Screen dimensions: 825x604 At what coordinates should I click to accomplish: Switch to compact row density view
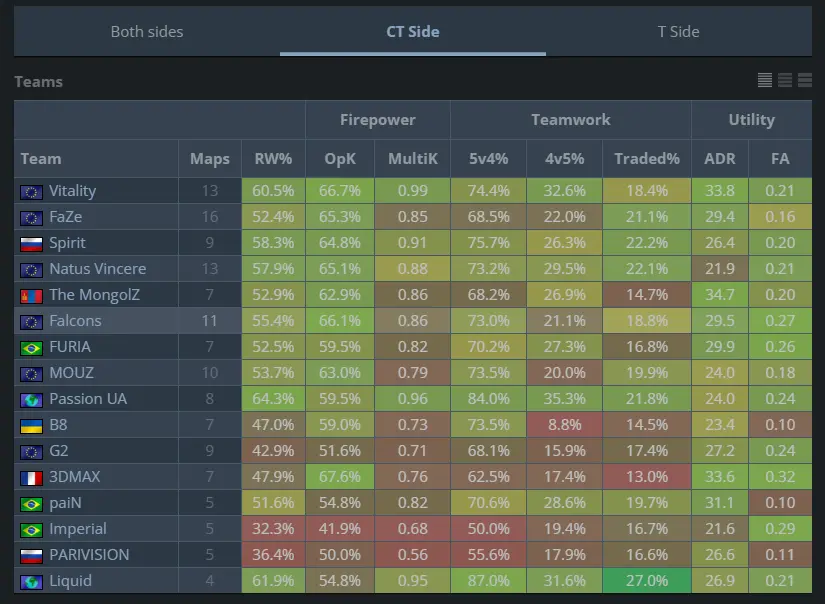click(x=765, y=80)
